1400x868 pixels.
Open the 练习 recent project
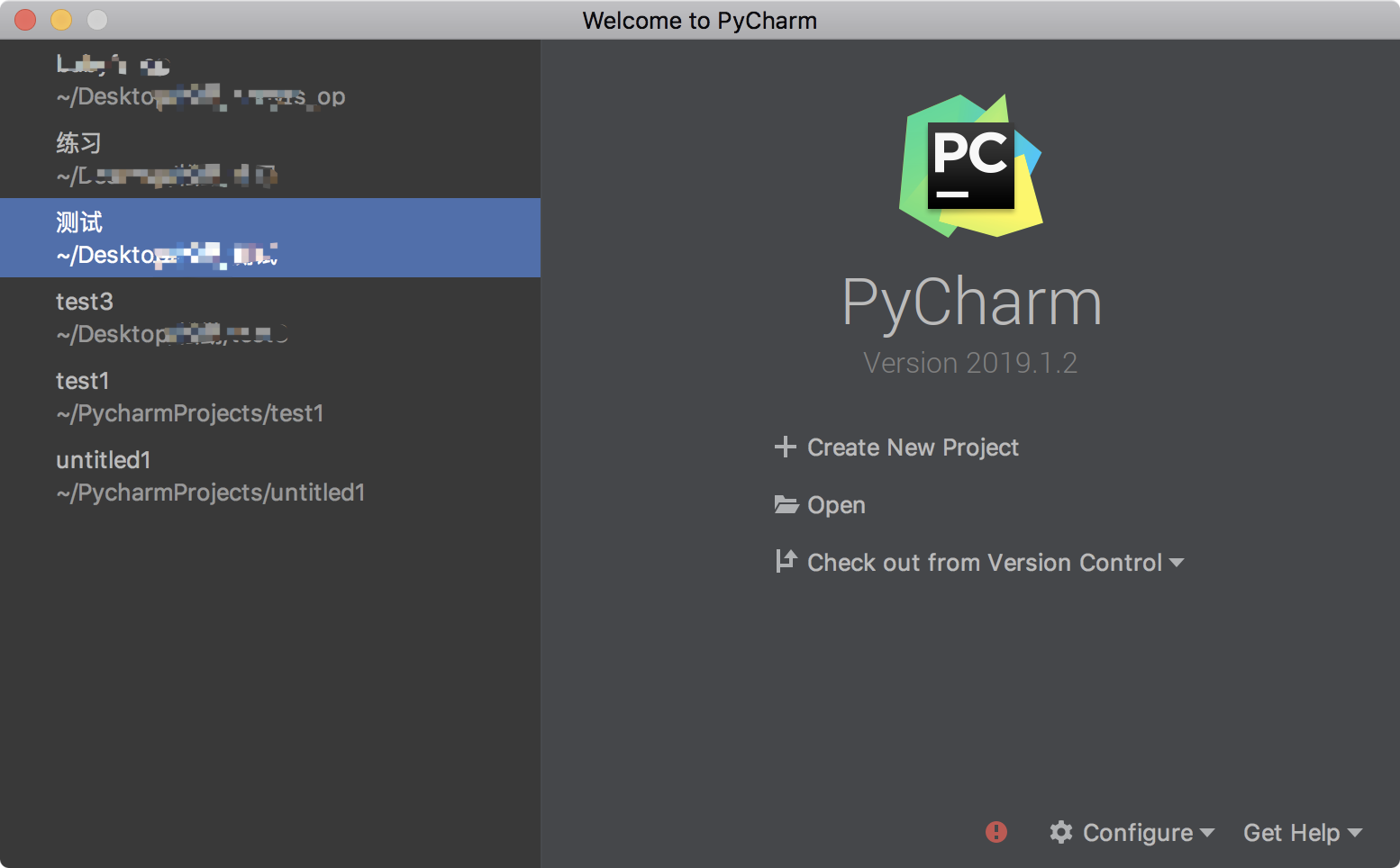point(270,158)
